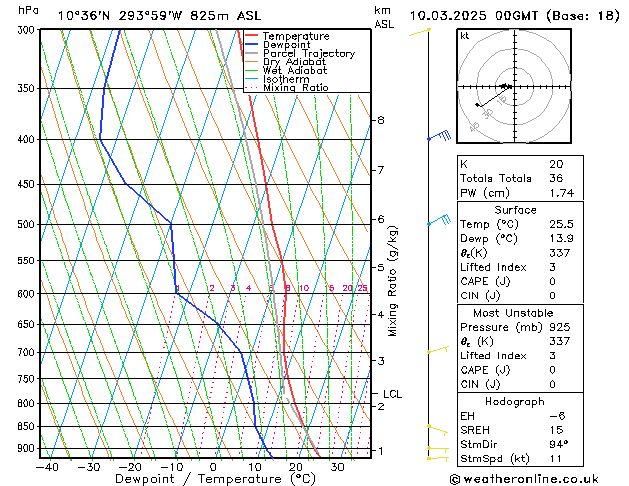
Task: Click the SREH value '15'
Action: pos(556,430)
